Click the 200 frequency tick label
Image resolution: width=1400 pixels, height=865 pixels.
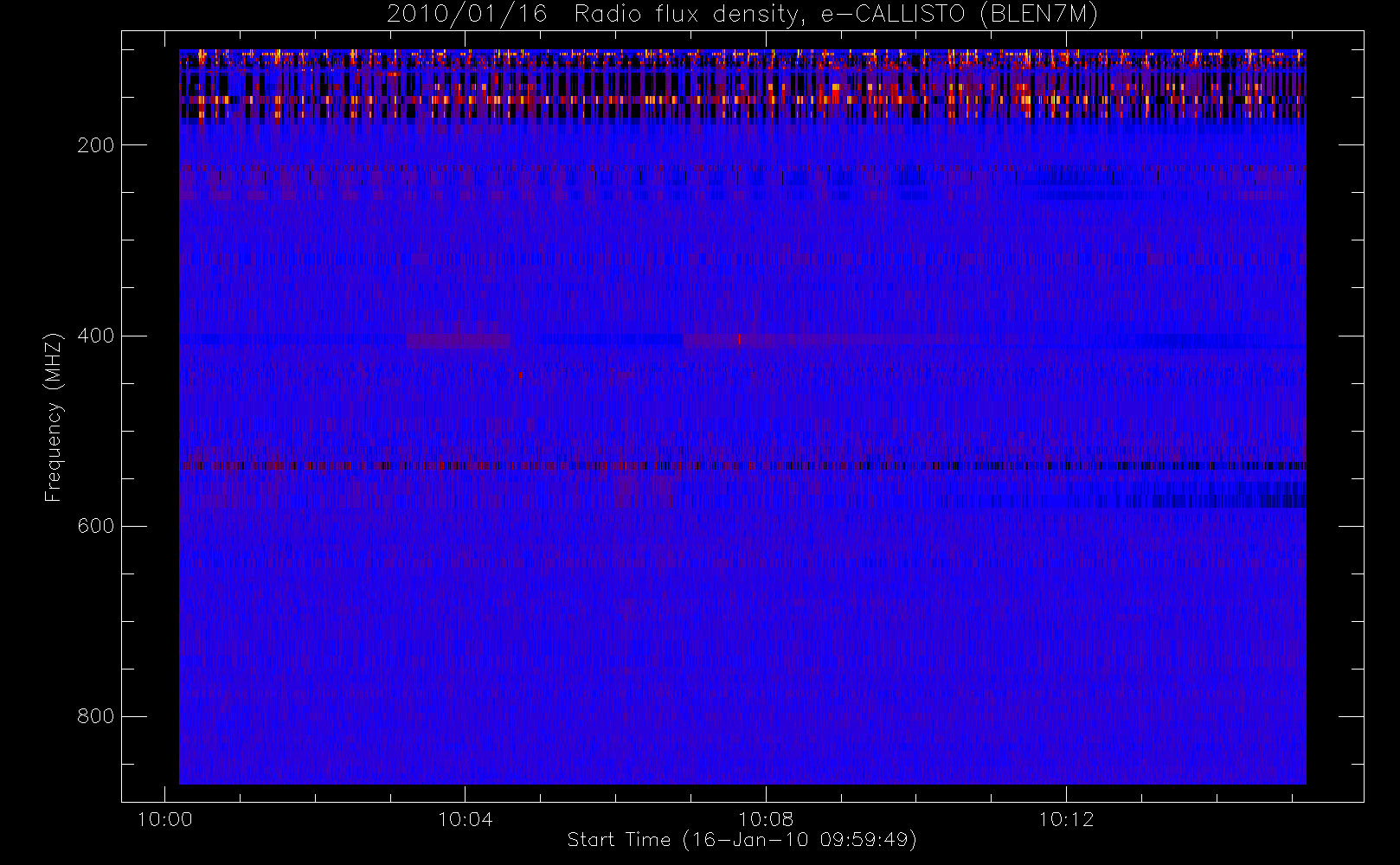coord(96,145)
